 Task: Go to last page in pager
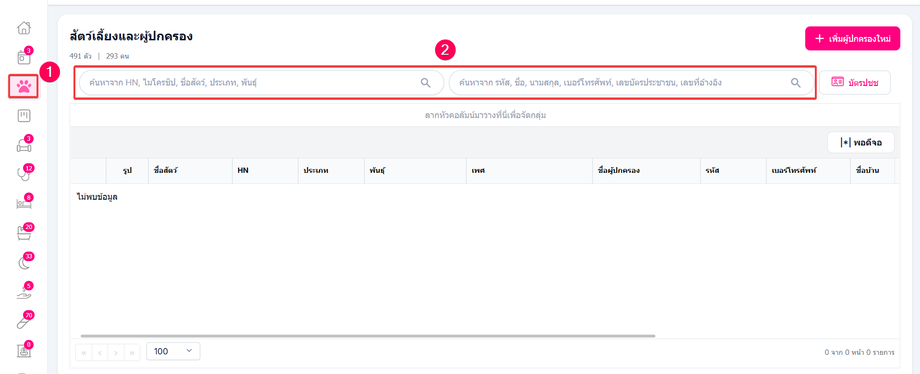pos(132,352)
